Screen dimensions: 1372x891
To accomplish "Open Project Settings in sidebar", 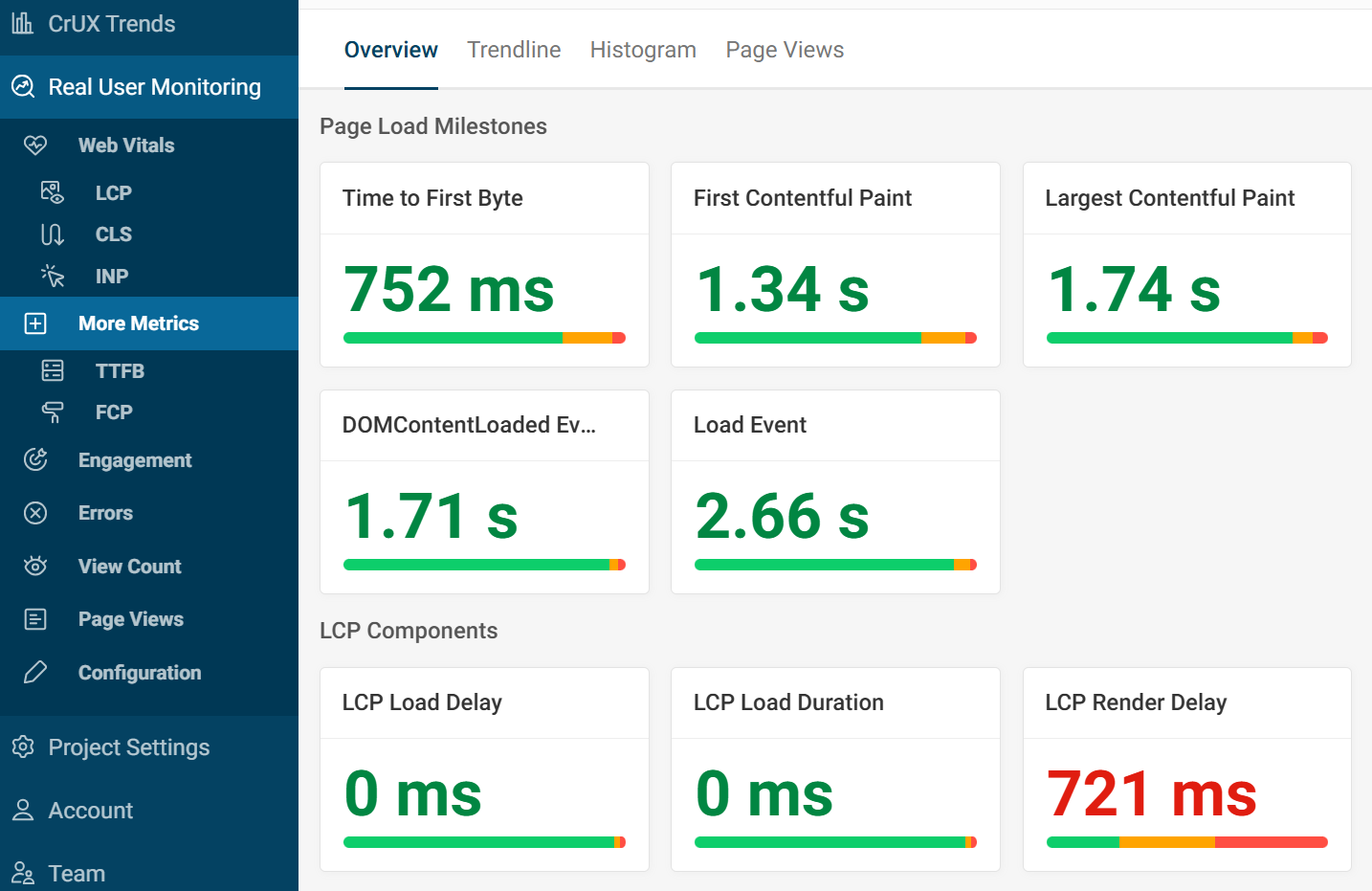I will (129, 747).
